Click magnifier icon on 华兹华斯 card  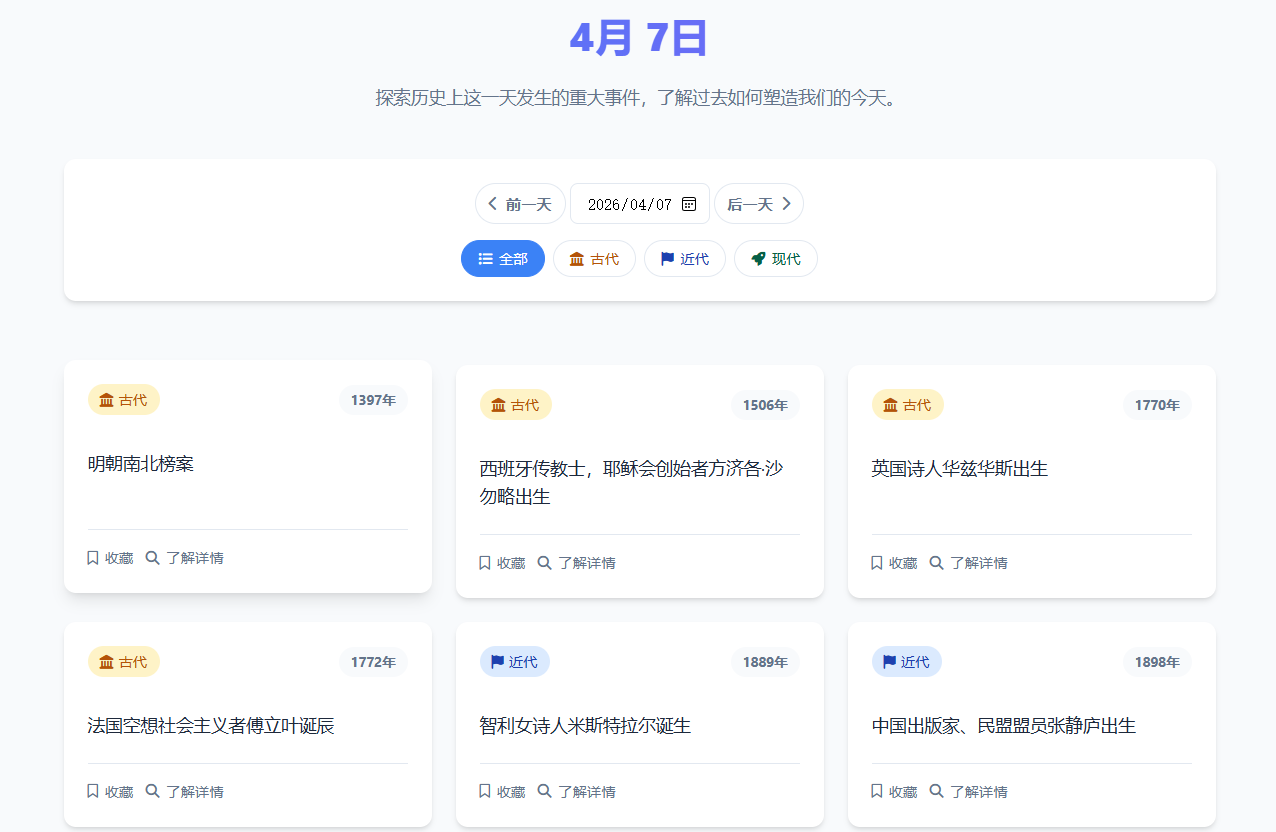936,563
